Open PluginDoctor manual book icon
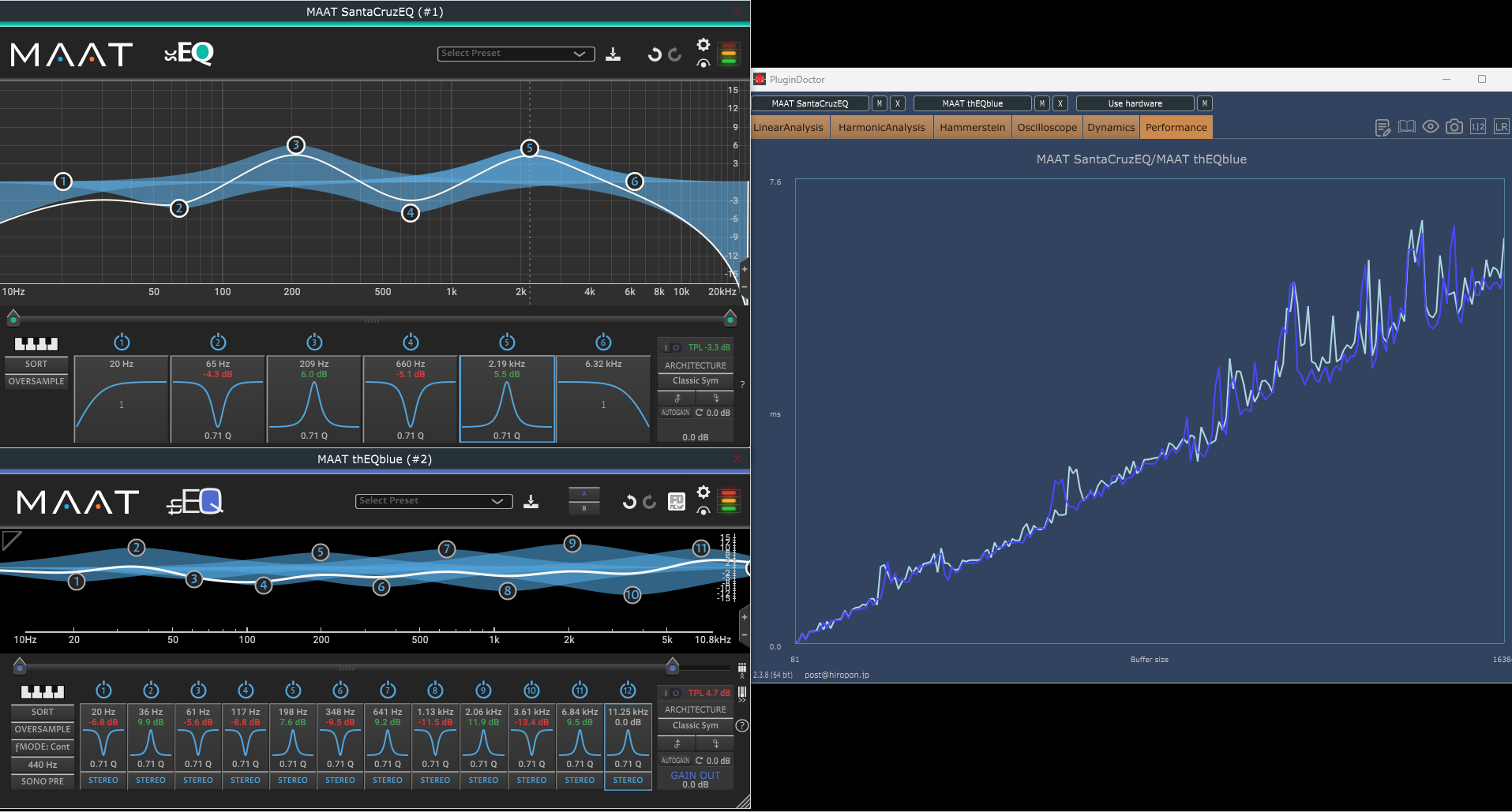The image size is (1512, 812). [x=1407, y=126]
